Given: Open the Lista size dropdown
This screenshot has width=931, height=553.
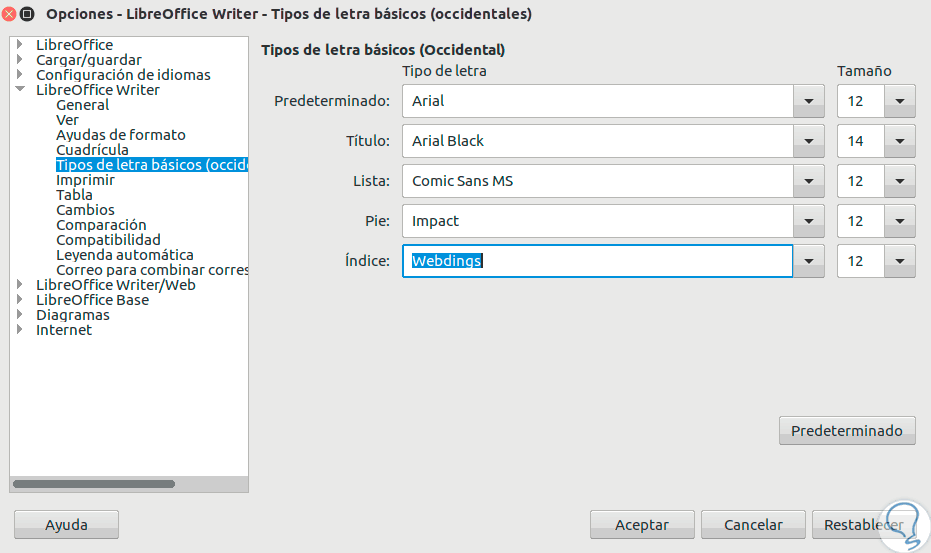Looking at the screenshot, I should coord(900,181).
